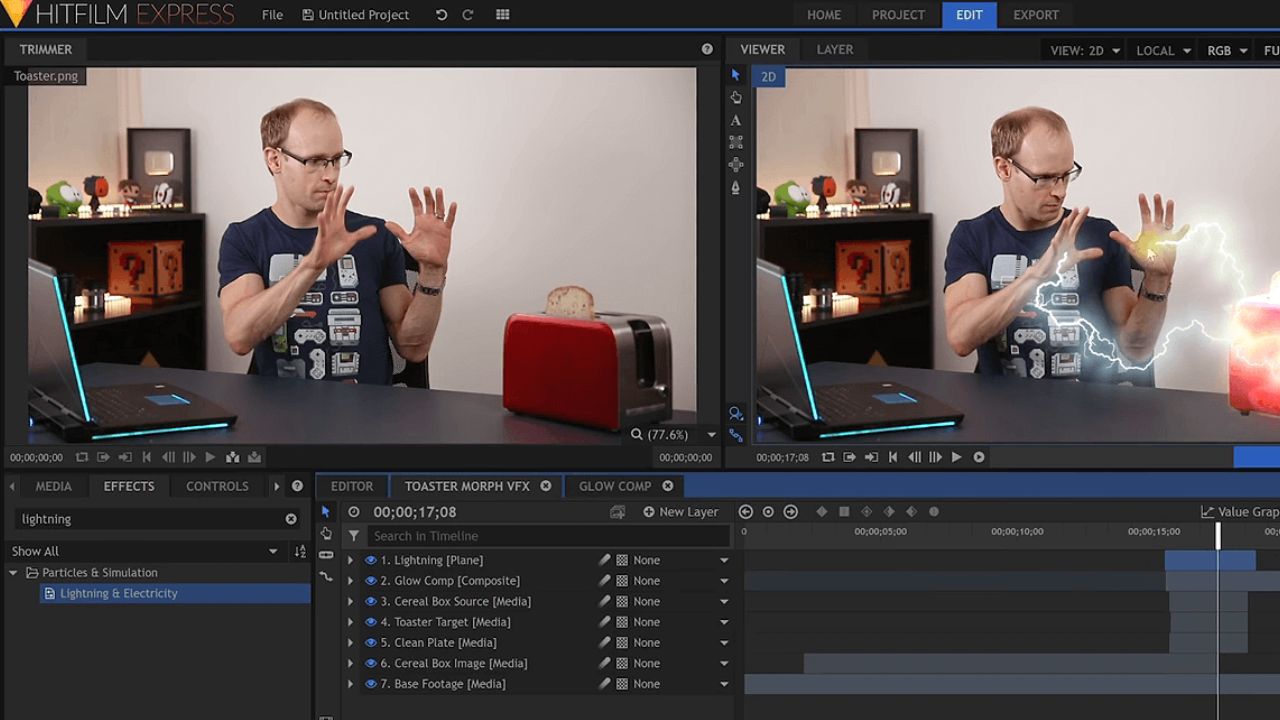Toggle loop playback in the Viewer
Viewport: 1280px width, 720px height.
828,457
